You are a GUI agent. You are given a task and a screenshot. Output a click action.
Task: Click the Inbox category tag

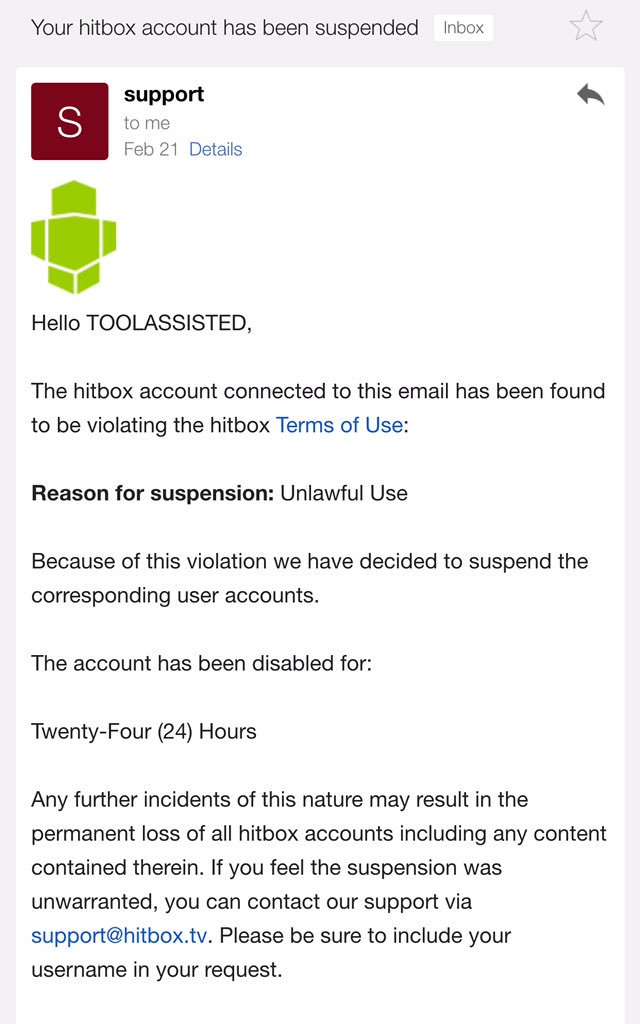(463, 28)
